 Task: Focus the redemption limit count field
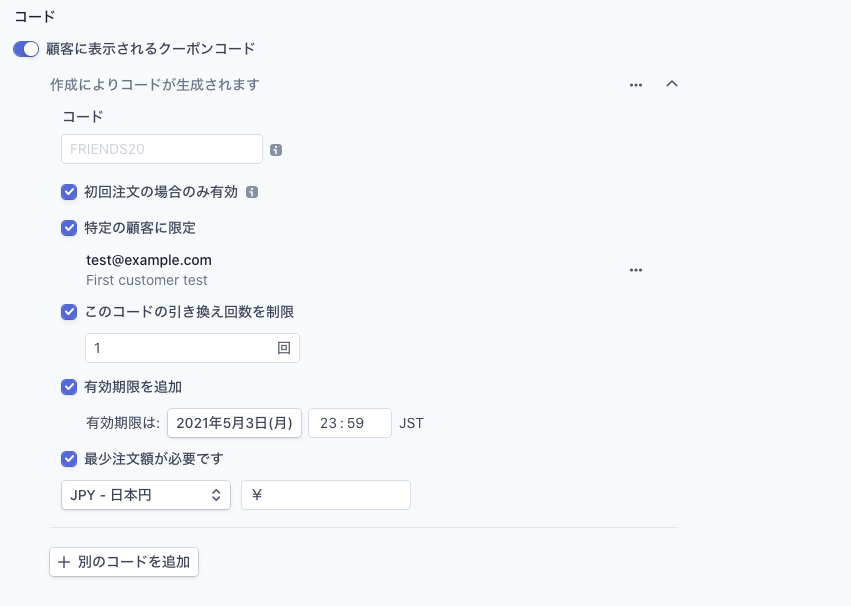[x=180, y=348]
